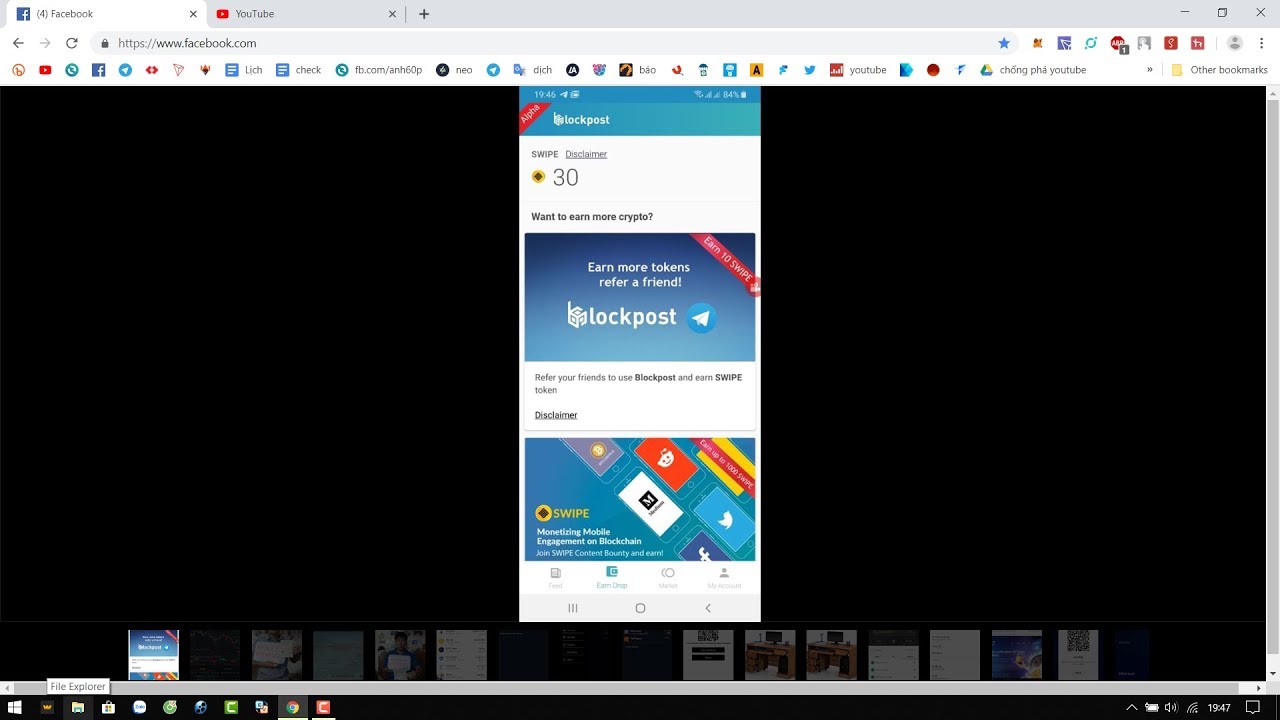
Task: Switch to the Facebook browser tab
Action: (104, 14)
